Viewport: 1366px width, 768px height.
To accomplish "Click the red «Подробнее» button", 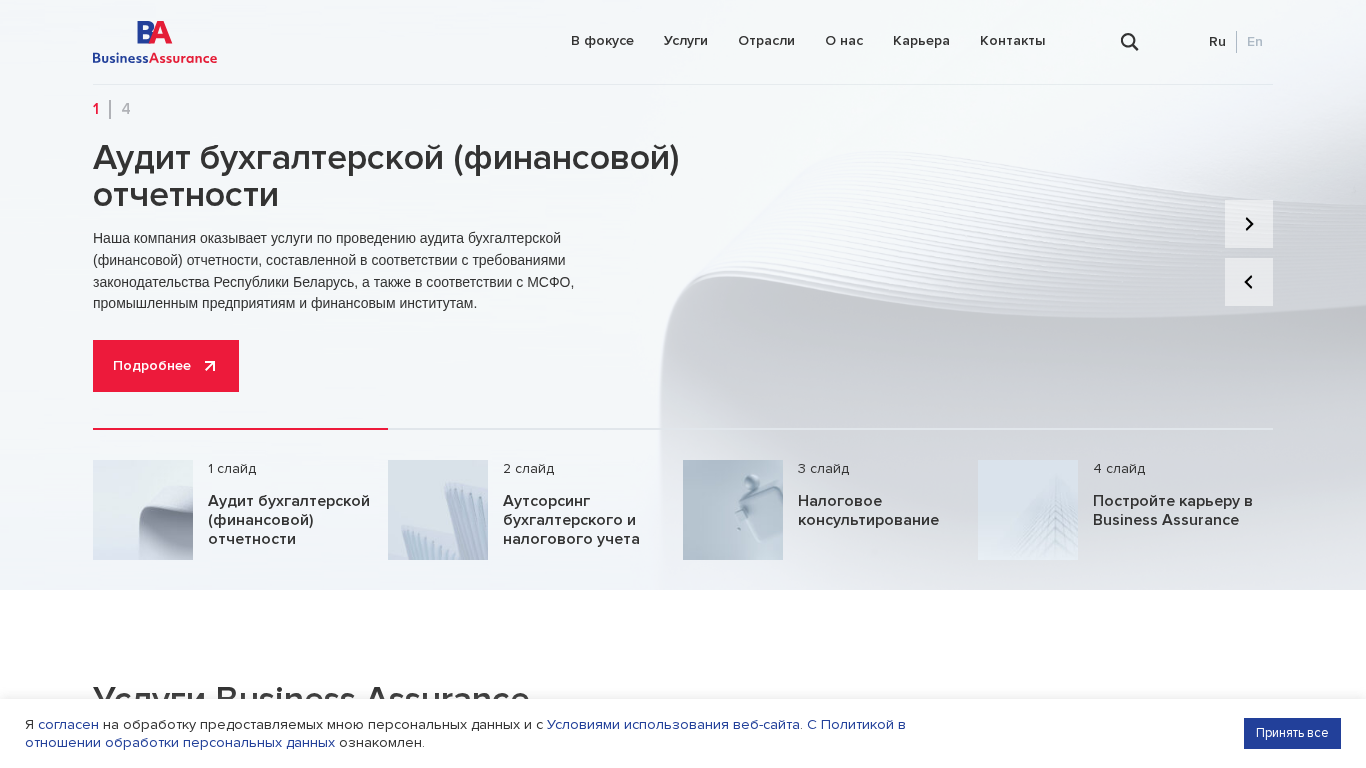I will 166,366.
